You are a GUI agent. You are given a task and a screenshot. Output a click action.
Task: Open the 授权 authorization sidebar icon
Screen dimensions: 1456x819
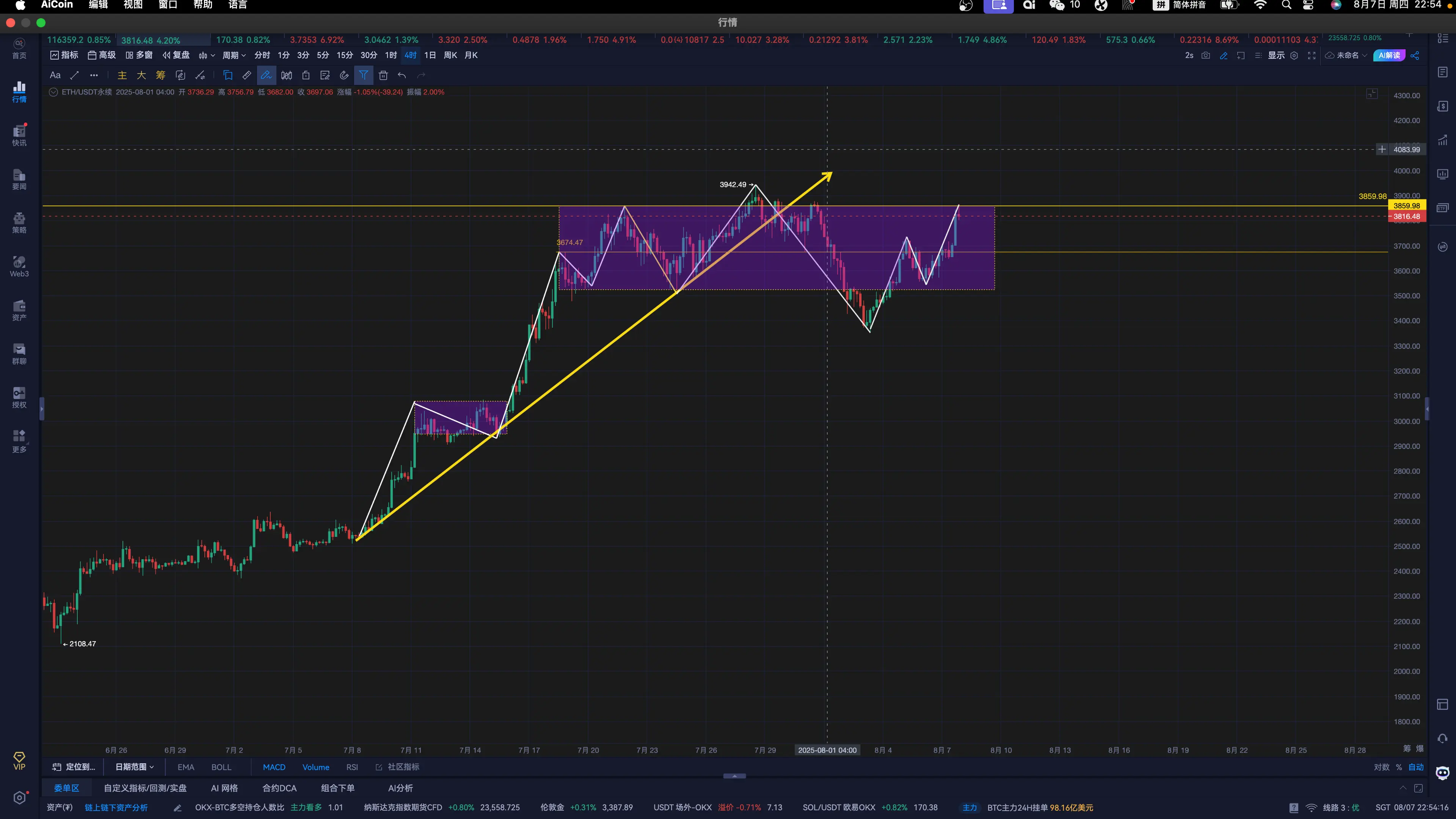coord(19,397)
